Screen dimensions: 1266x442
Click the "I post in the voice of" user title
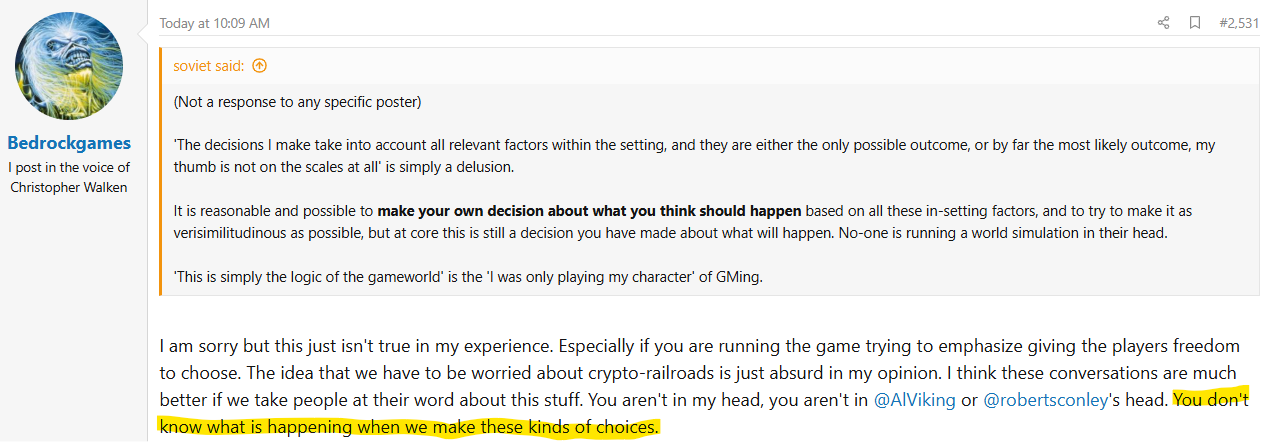tap(69, 167)
